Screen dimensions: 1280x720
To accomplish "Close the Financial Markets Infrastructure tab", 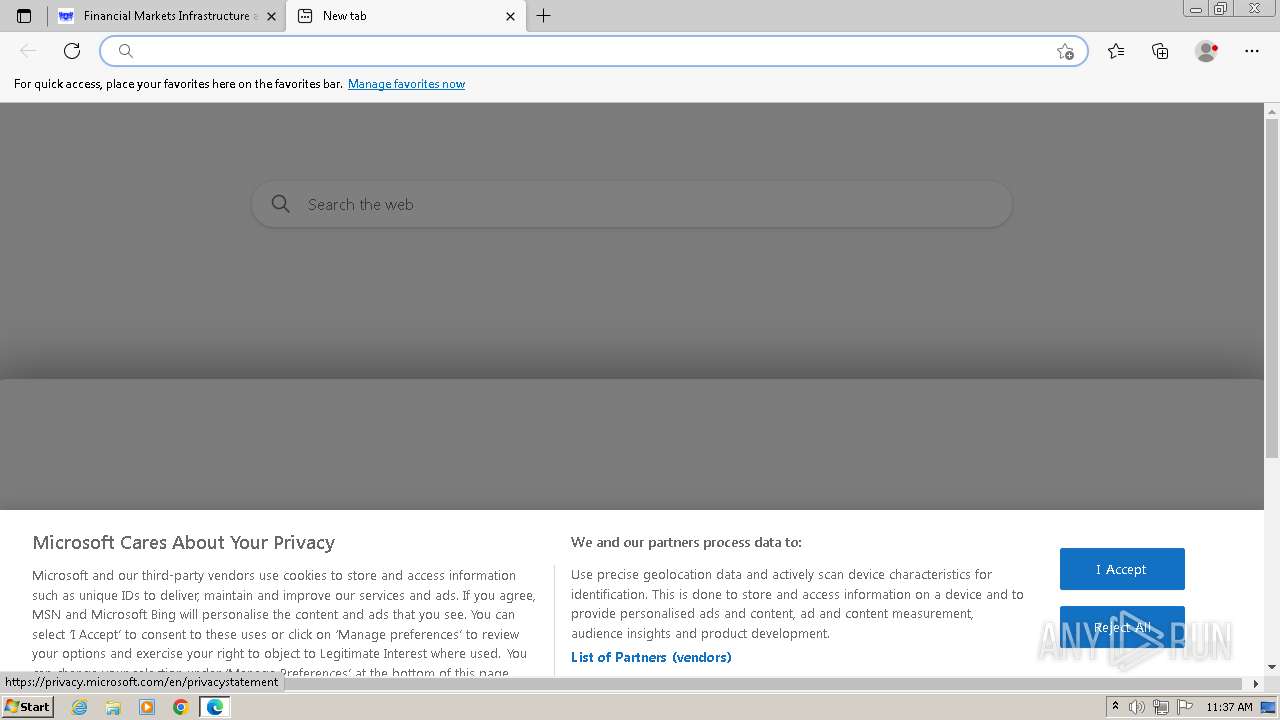I will [x=271, y=16].
